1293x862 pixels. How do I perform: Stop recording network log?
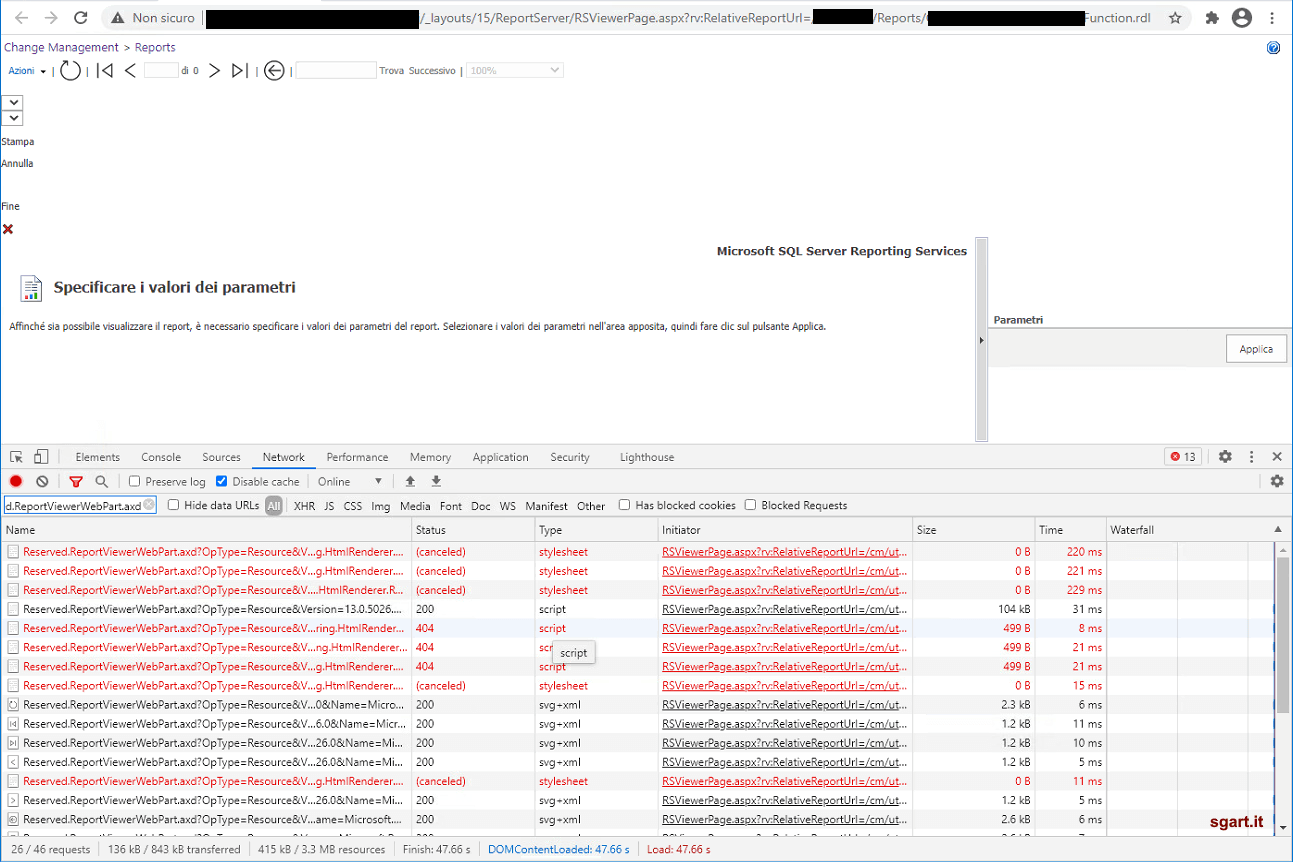[x=16, y=481]
